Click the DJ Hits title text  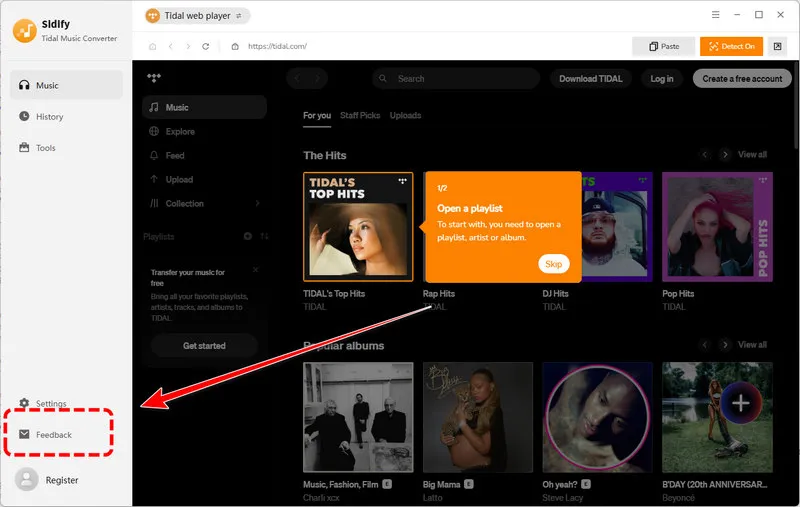point(555,294)
